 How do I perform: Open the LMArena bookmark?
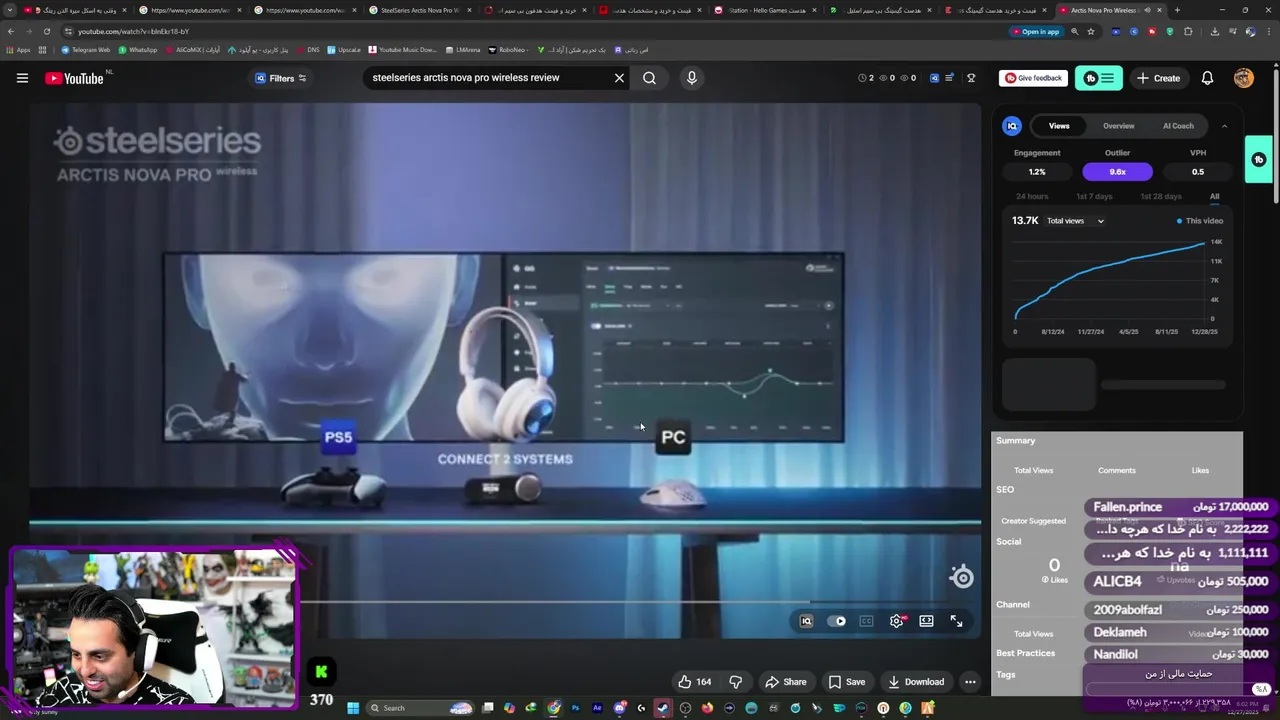[x=463, y=50]
